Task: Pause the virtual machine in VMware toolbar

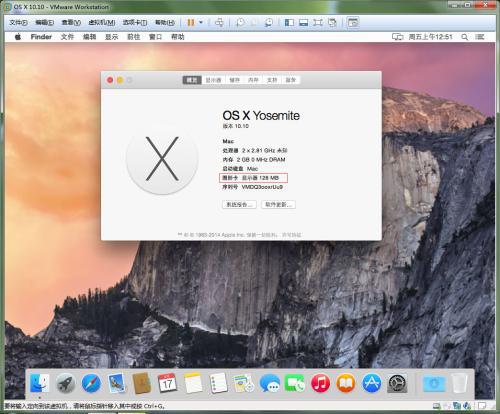Action: [191, 22]
